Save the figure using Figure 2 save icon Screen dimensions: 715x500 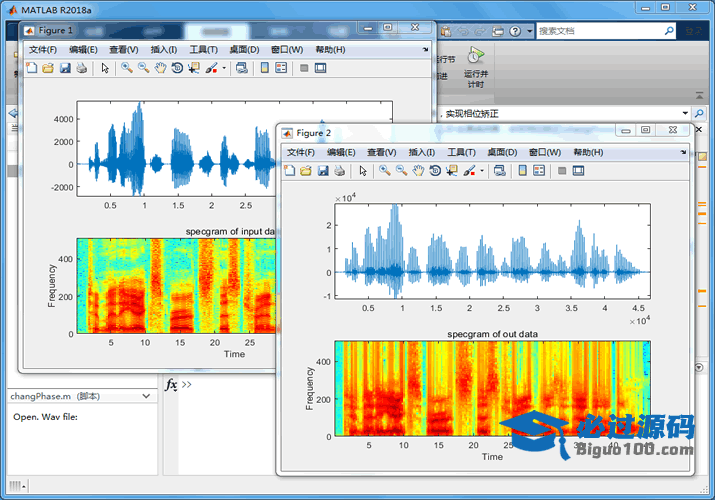point(323,170)
